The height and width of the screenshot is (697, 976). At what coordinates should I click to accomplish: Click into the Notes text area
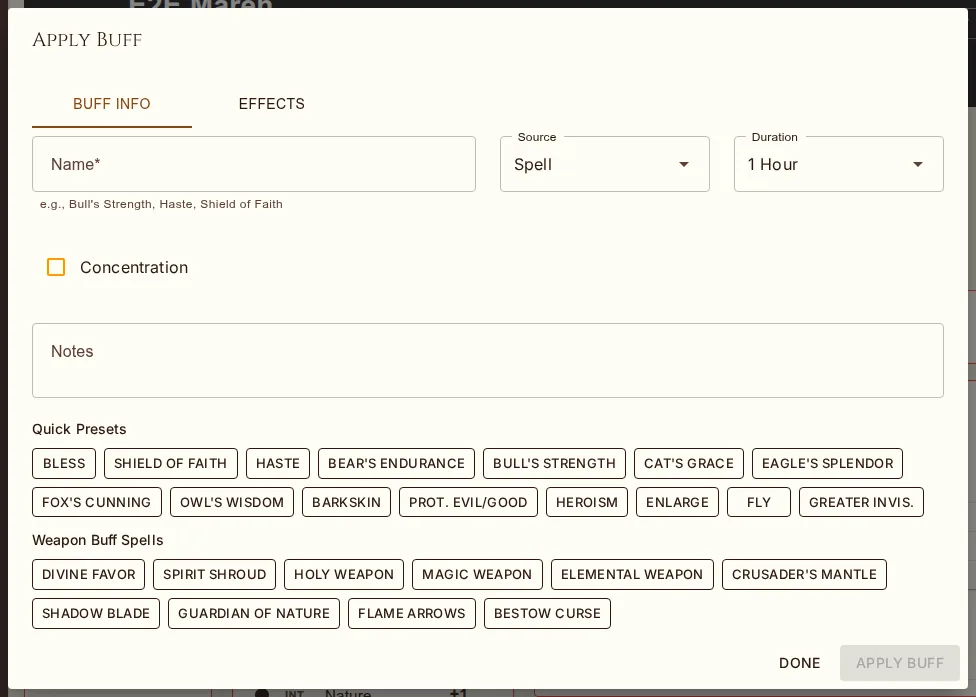[488, 360]
